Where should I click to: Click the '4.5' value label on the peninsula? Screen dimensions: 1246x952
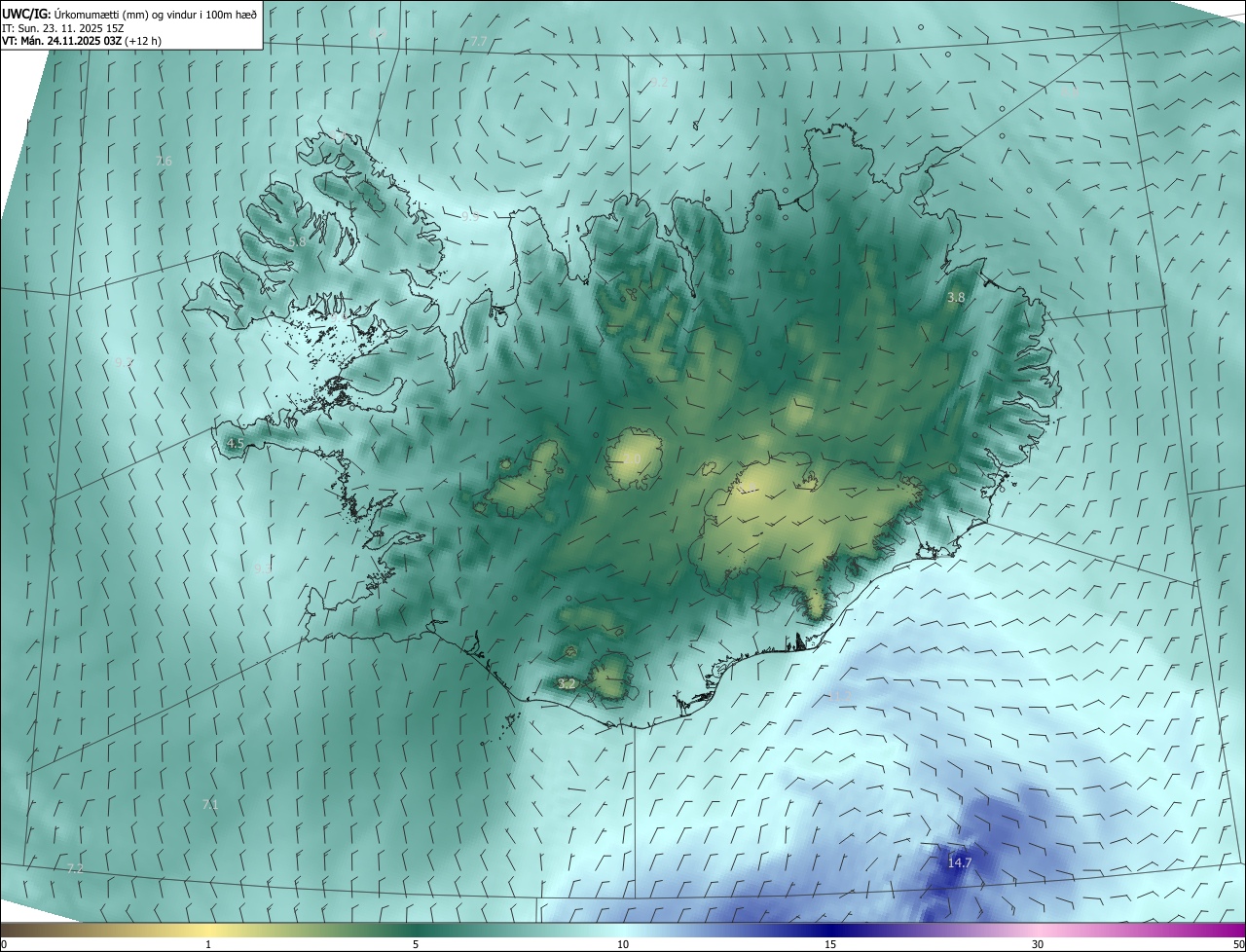(x=235, y=443)
